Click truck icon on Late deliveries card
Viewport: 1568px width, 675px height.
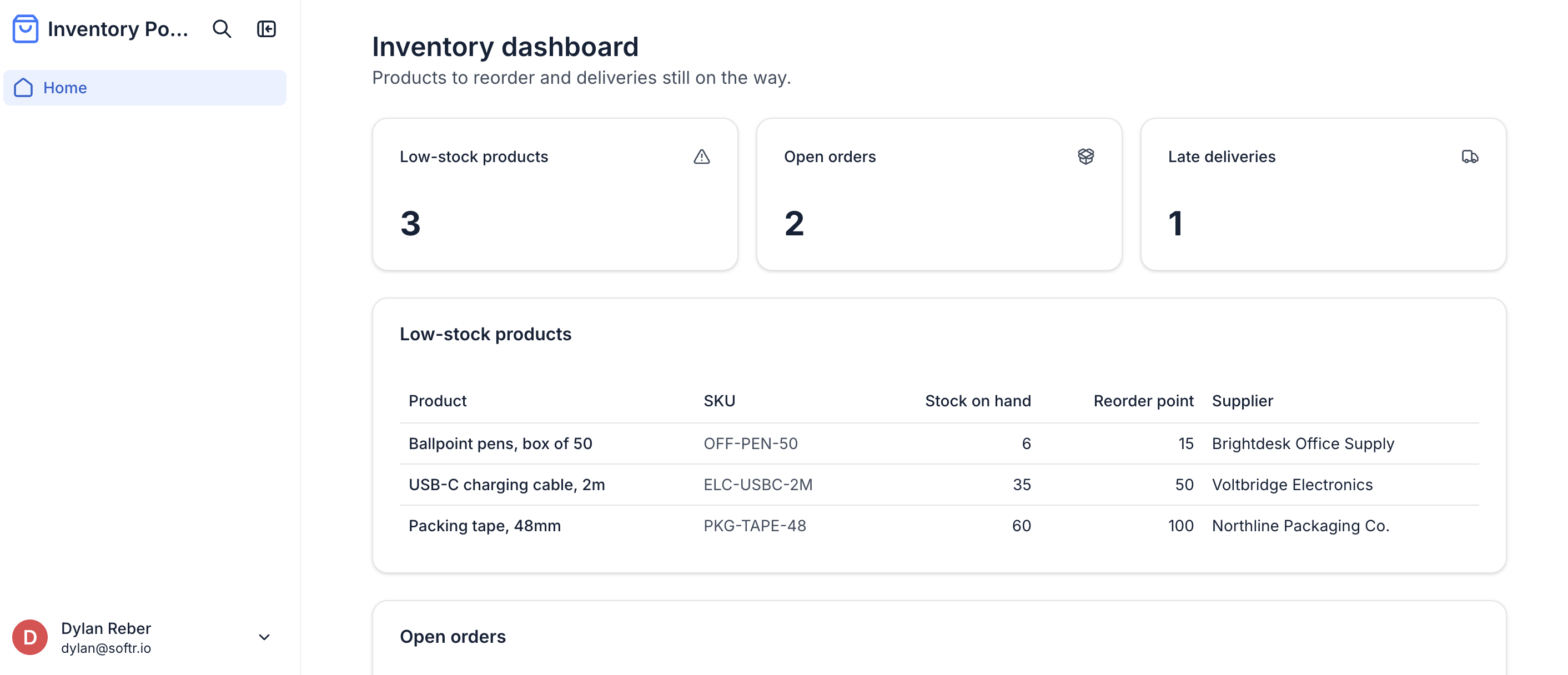[1469, 157]
